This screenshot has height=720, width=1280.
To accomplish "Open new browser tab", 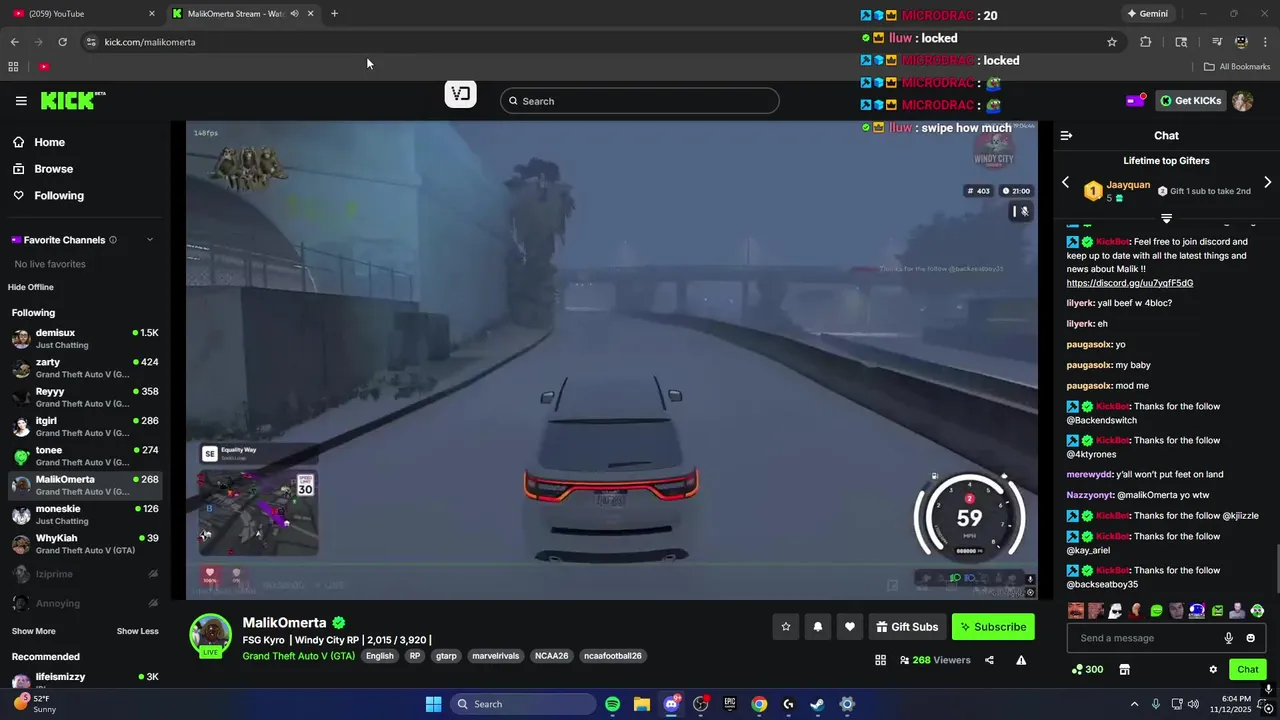I will 334,14.
